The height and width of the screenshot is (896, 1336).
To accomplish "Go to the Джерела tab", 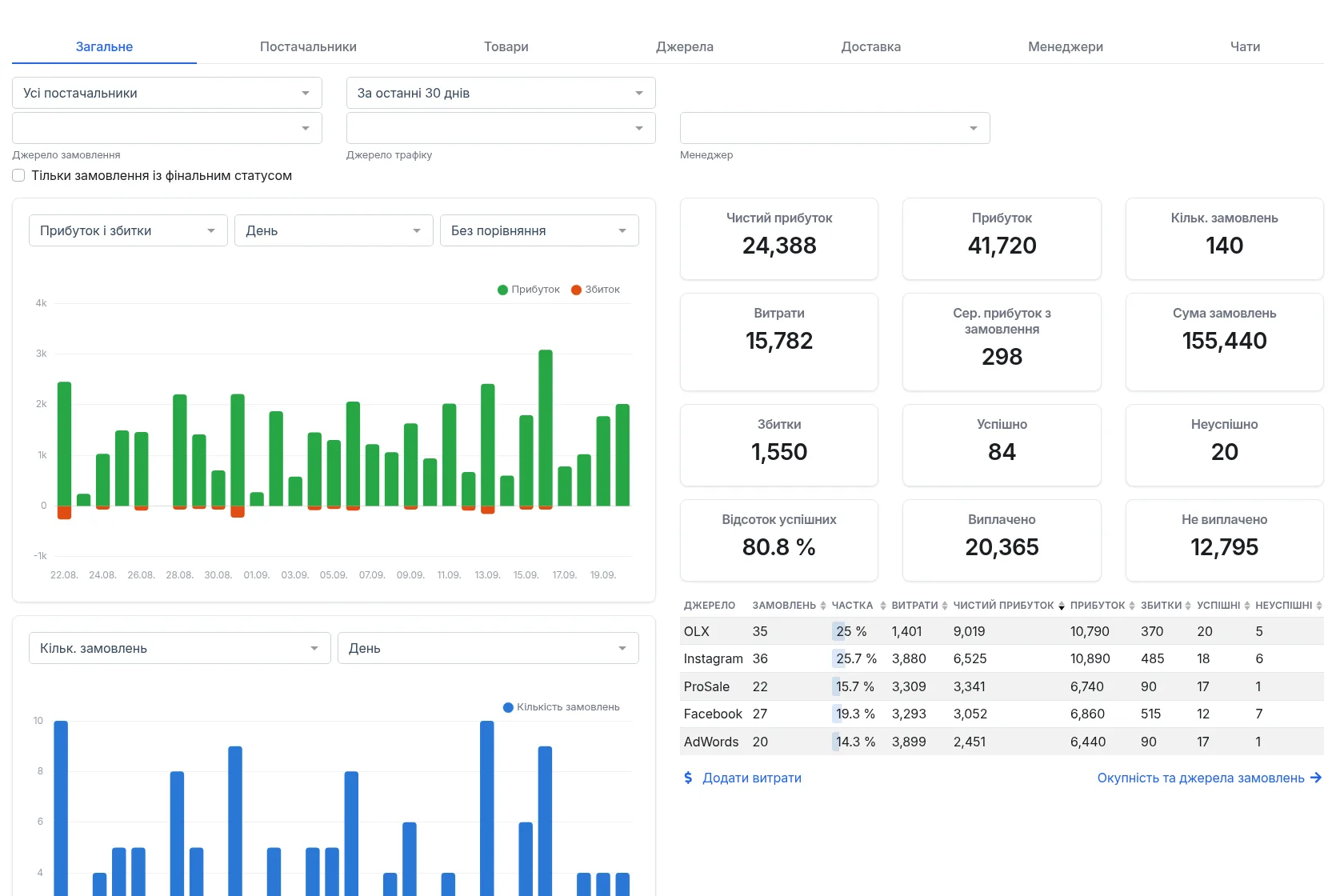I will pyautogui.click(x=685, y=46).
